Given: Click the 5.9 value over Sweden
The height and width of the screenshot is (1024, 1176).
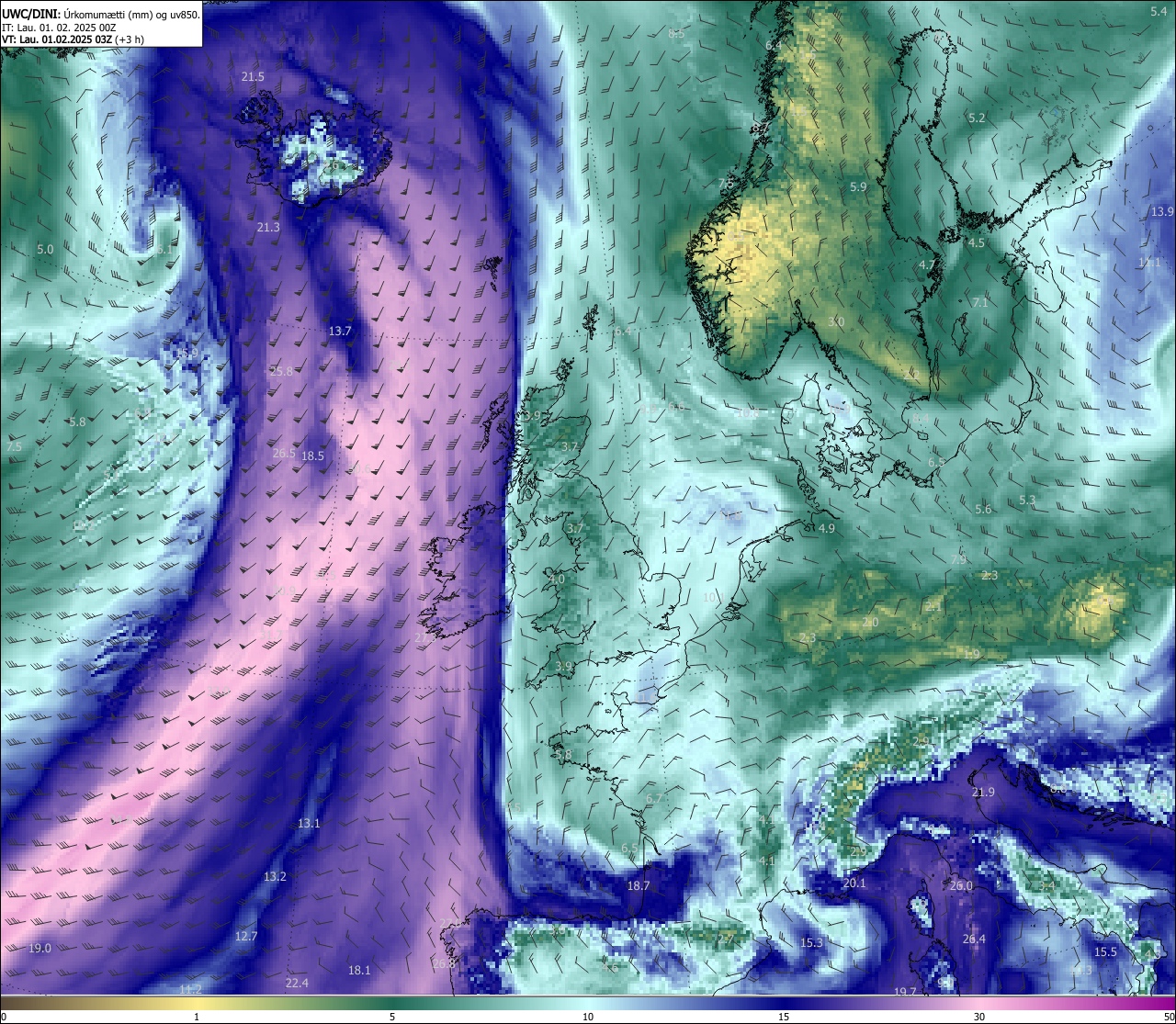Looking at the screenshot, I should pos(858,186).
